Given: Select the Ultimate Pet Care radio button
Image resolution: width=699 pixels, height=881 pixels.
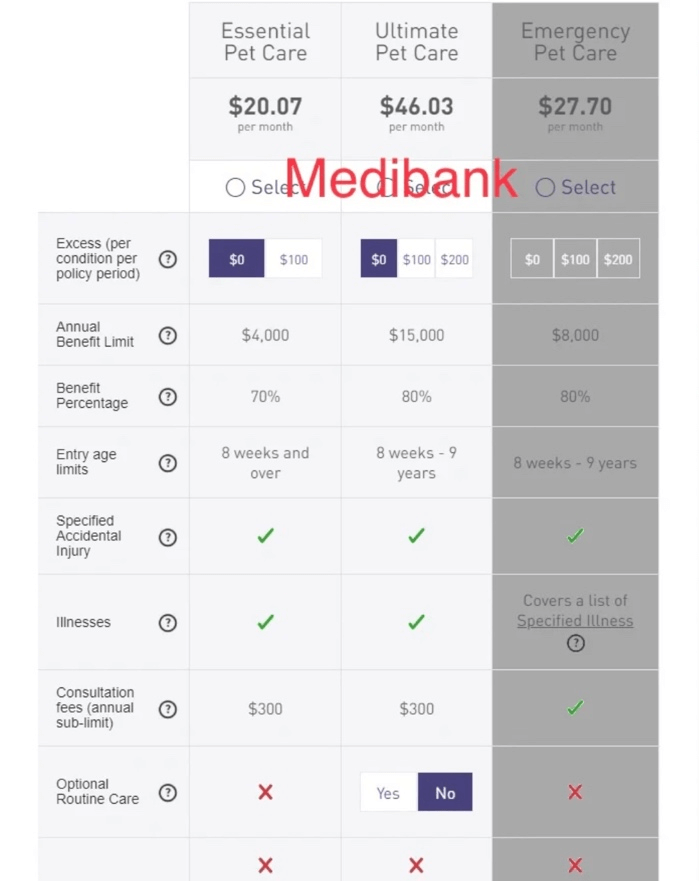Looking at the screenshot, I should click(385, 187).
